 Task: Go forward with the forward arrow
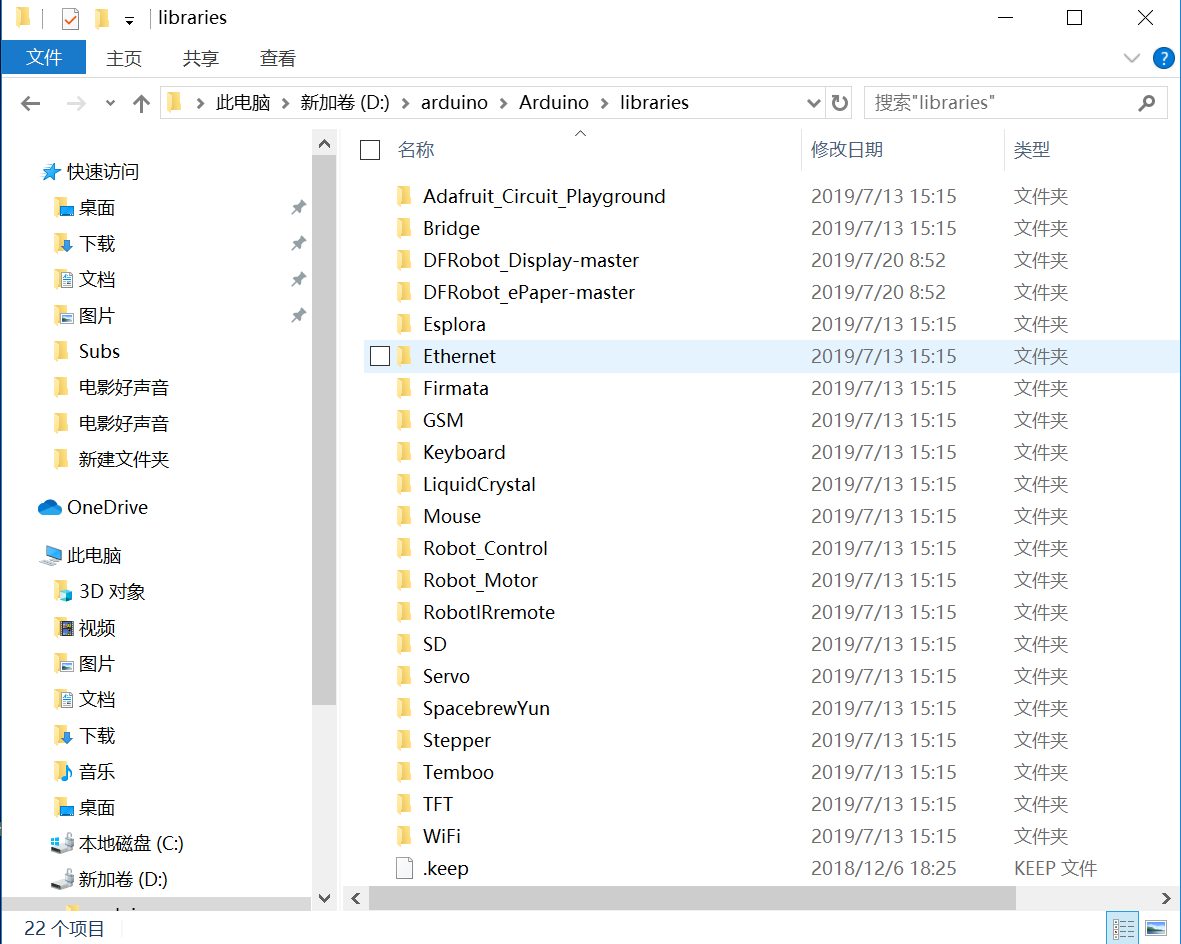coord(75,103)
